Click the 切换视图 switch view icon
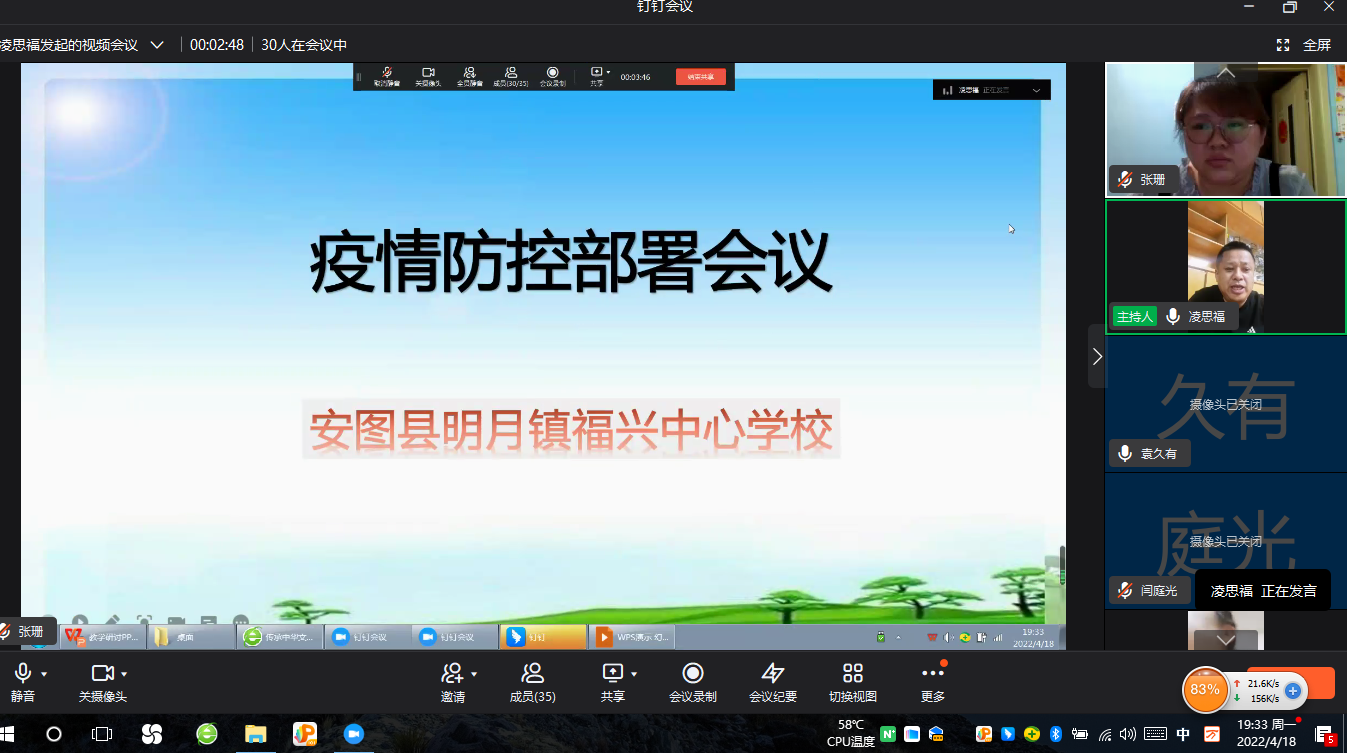Image resolution: width=1347 pixels, height=753 pixels. coord(852,673)
